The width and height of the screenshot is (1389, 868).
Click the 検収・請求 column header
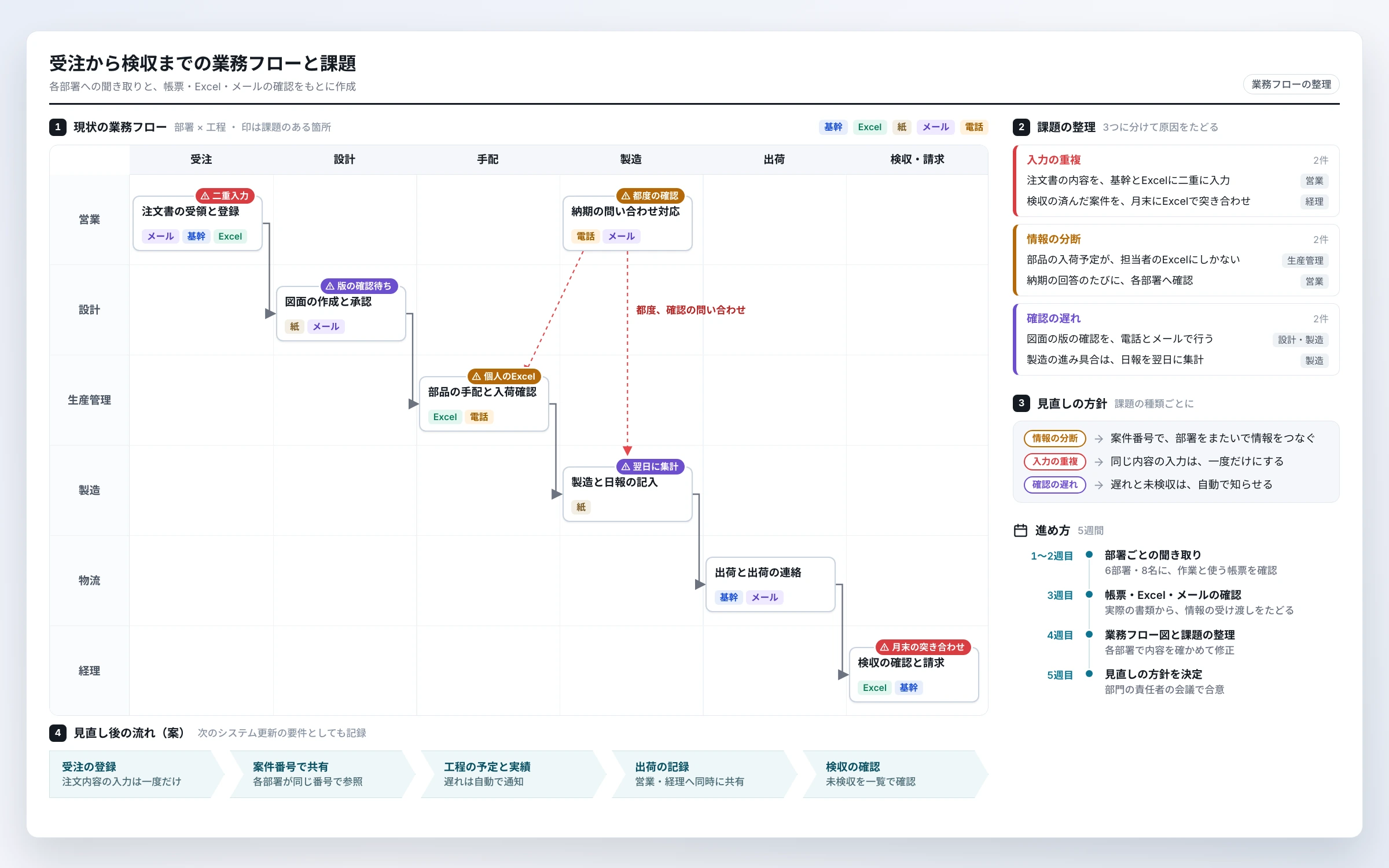coord(917,159)
